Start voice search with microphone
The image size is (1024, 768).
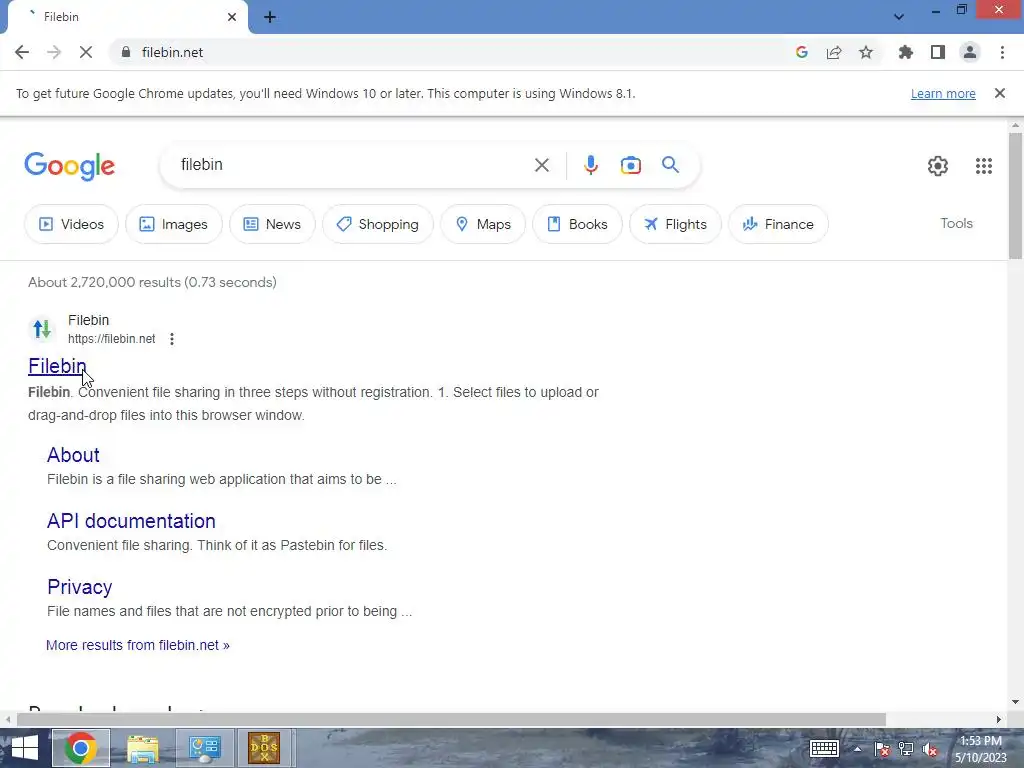tap(590, 165)
